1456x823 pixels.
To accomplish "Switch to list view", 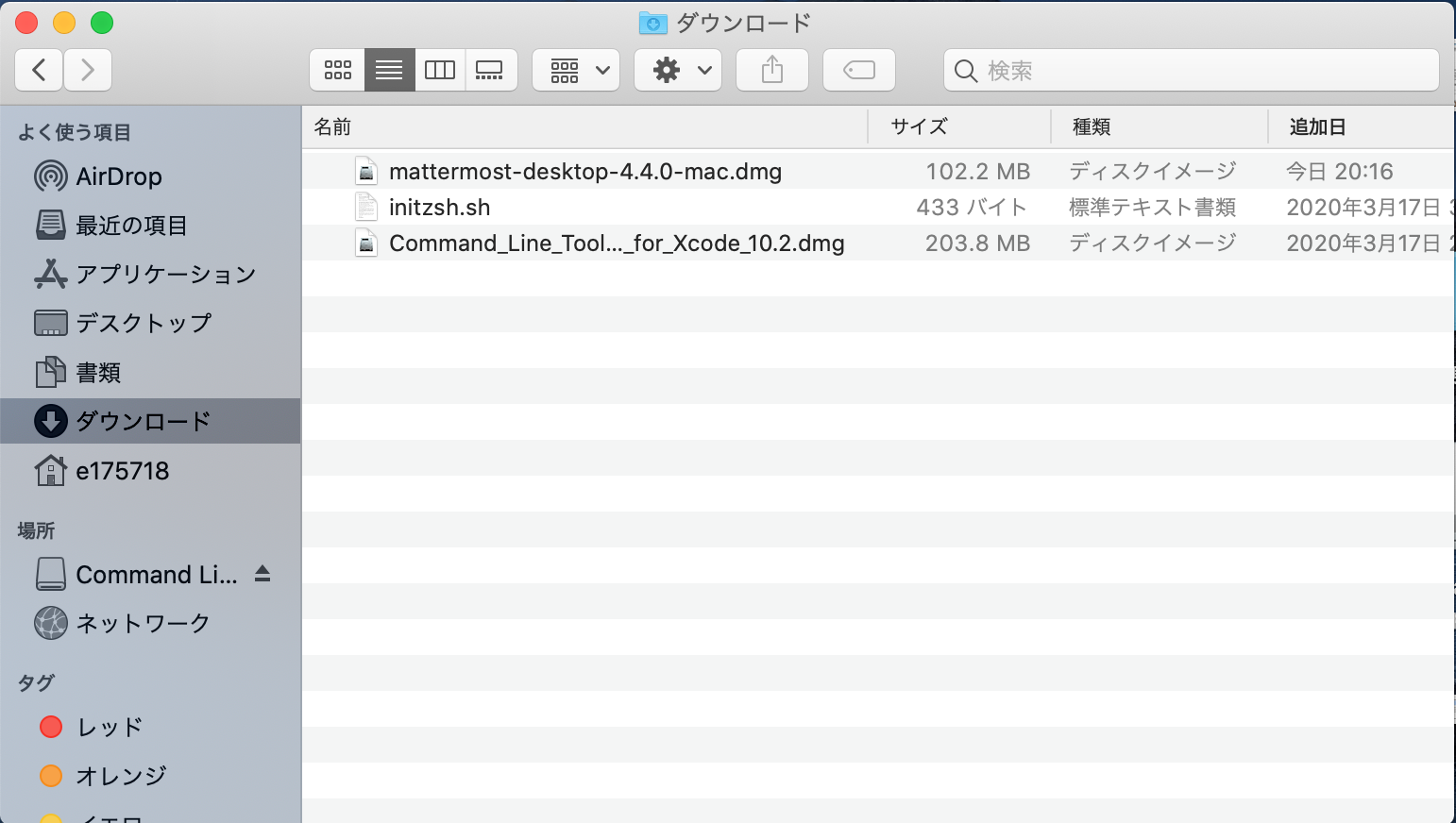I will (x=389, y=70).
